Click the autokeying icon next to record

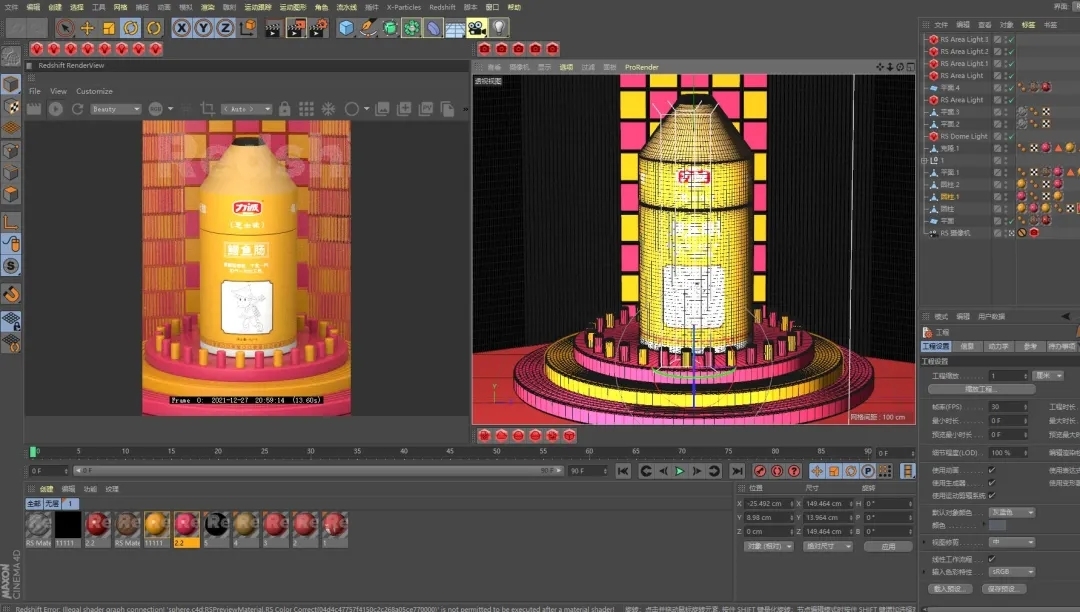tap(777, 471)
